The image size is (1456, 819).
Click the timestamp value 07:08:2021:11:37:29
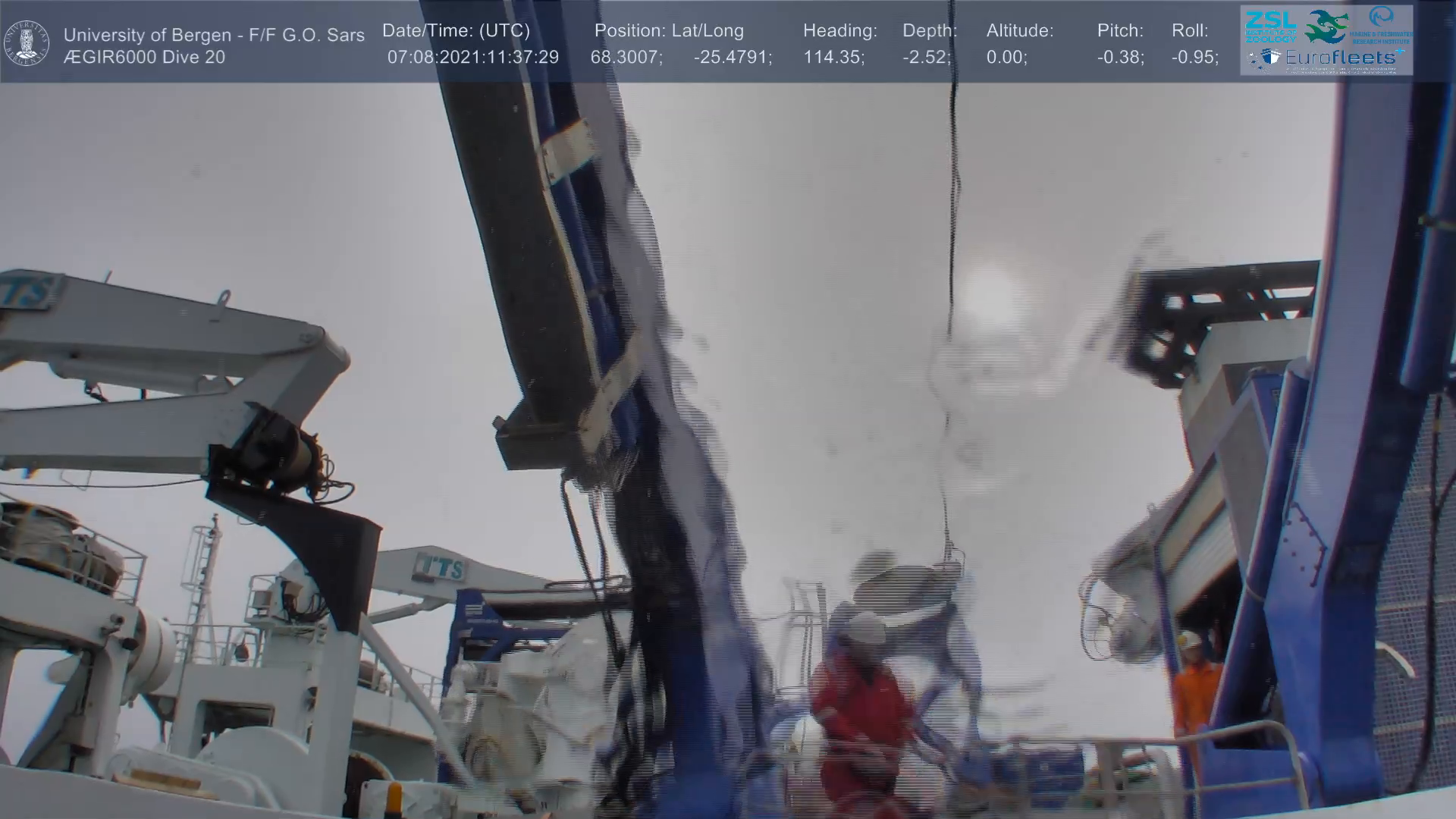point(472,58)
